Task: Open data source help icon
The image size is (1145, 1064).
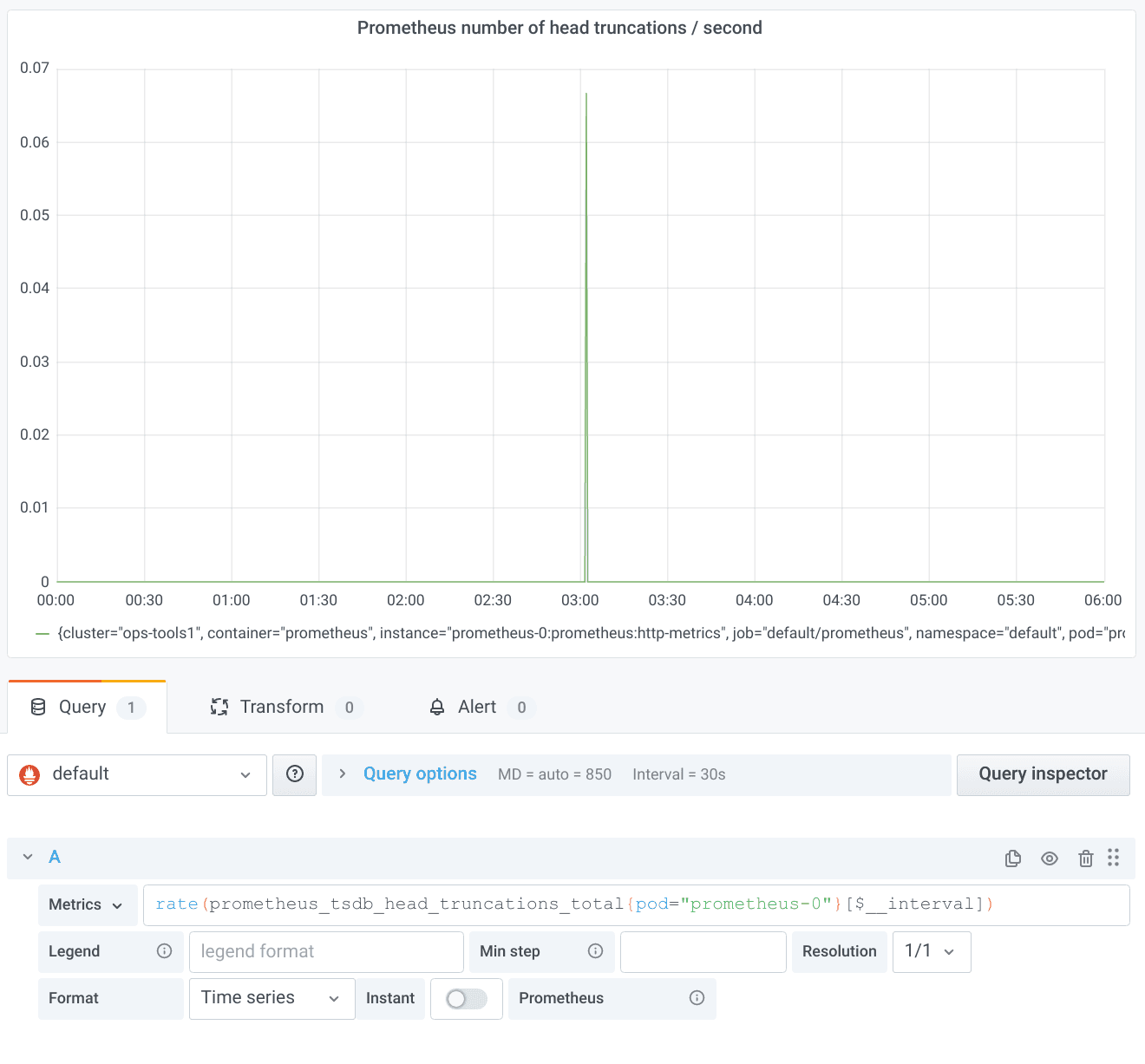Action: tap(295, 774)
